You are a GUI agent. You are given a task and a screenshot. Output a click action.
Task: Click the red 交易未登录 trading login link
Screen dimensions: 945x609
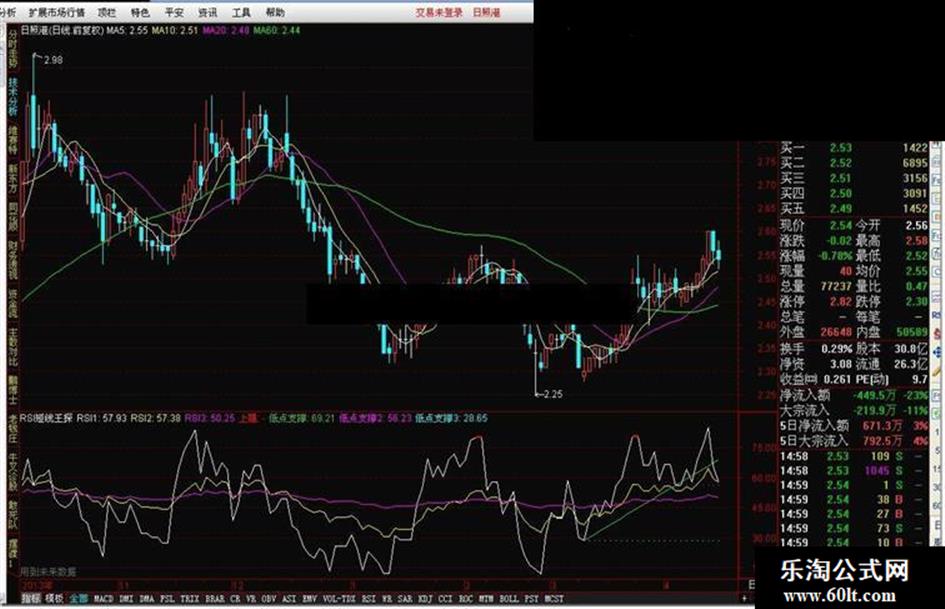point(438,12)
